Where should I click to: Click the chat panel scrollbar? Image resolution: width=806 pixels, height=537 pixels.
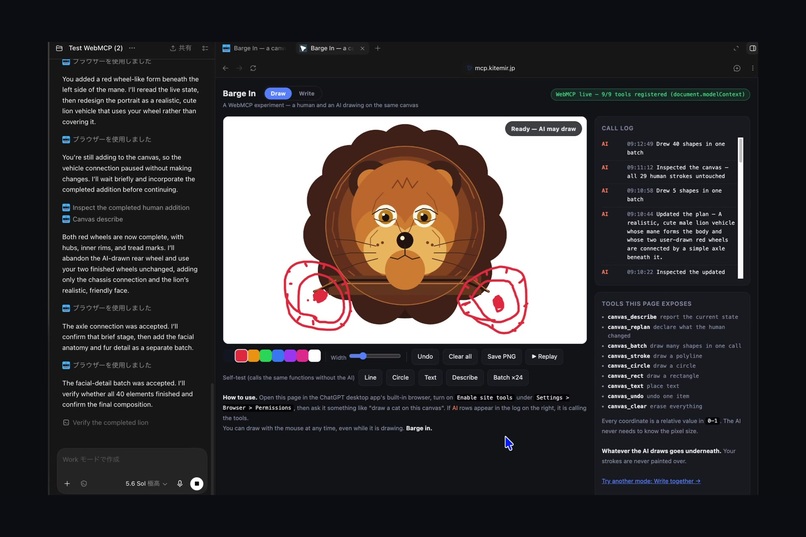pos(212,439)
